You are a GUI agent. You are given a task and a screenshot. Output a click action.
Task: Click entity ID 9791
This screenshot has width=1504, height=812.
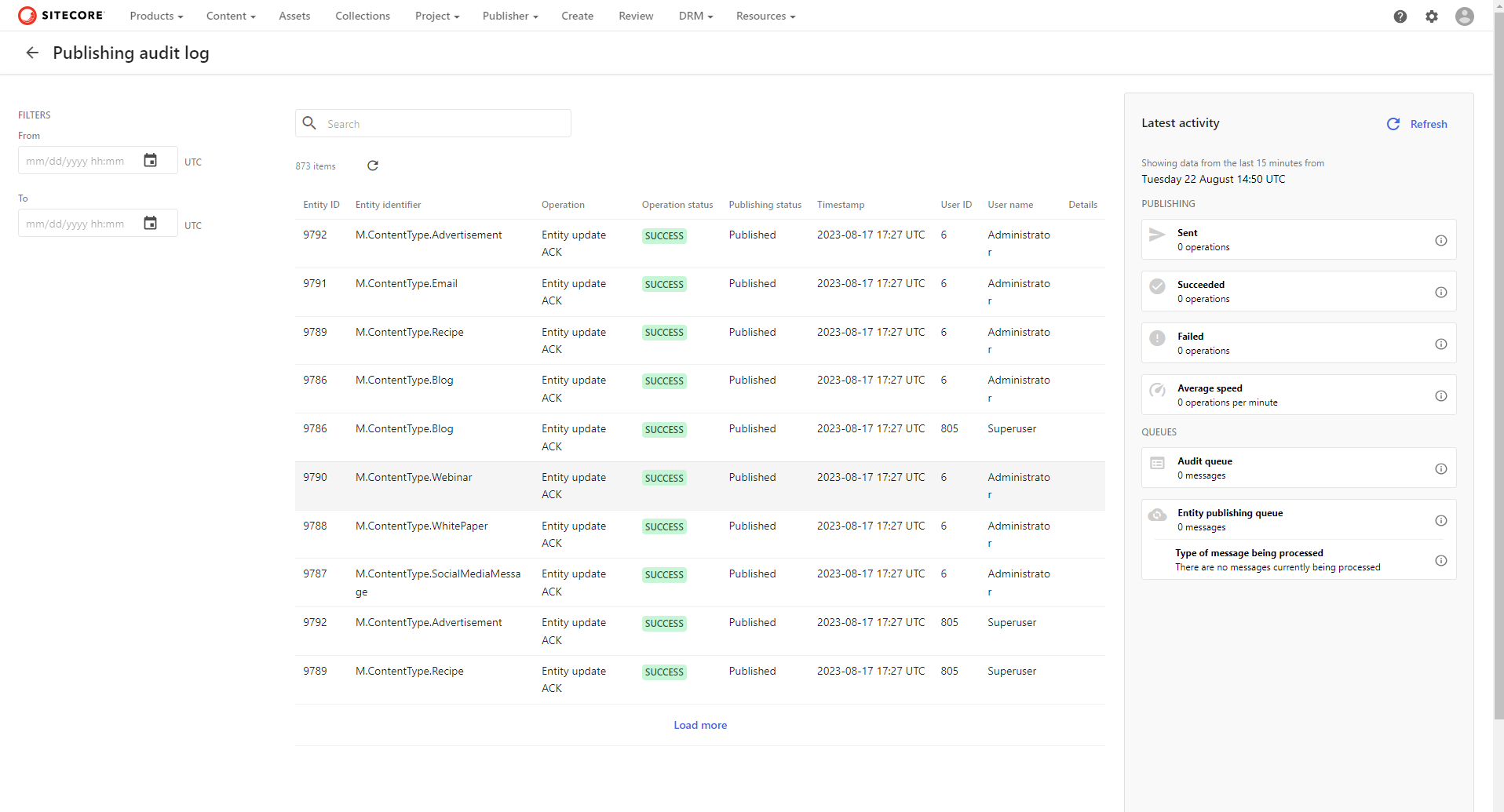pos(315,283)
